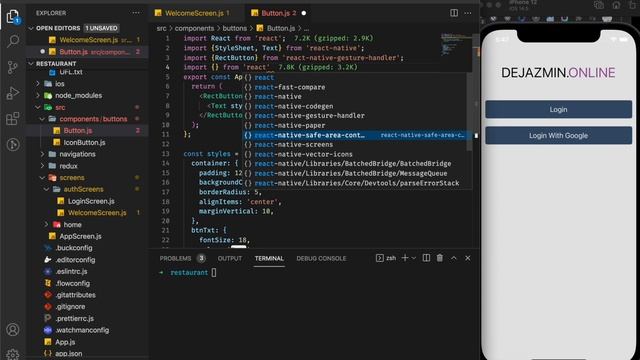The width and height of the screenshot is (640, 360).
Task: Open new terminal dropdown arrow
Action: click(413, 258)
